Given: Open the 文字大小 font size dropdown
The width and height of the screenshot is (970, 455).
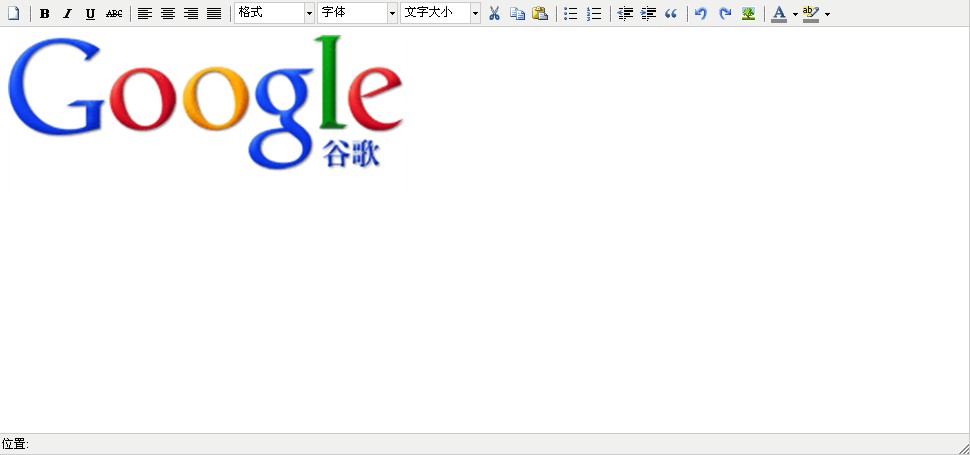Looking at the screenshot, I should [440, 13].
